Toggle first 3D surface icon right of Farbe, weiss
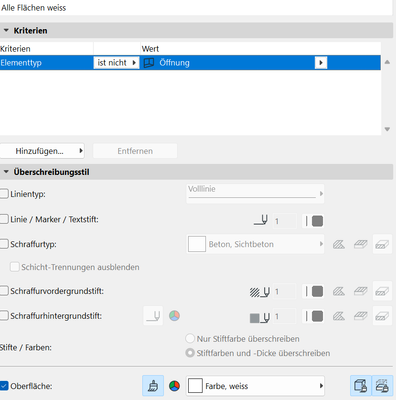 point(361,386)
